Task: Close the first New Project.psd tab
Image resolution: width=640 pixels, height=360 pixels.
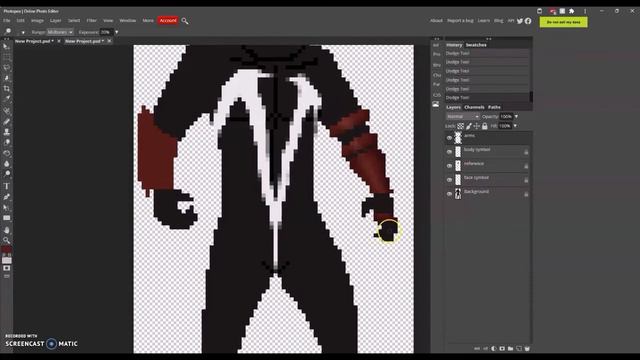Action: click(59, 41)
